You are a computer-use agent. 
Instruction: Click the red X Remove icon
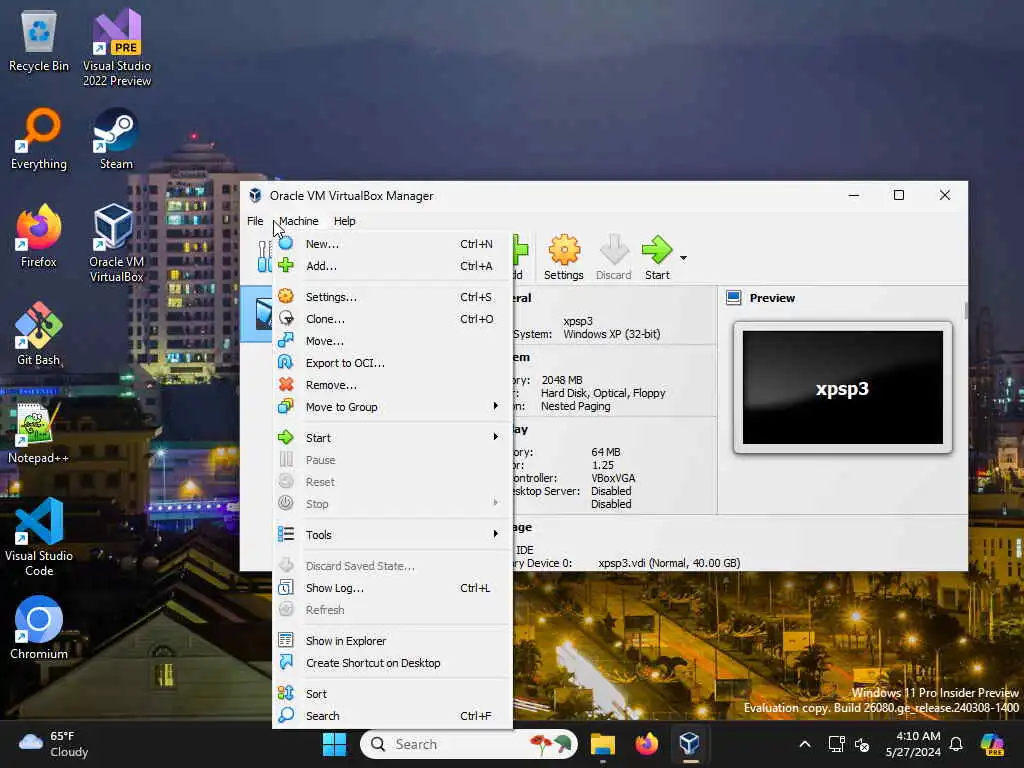285,385
